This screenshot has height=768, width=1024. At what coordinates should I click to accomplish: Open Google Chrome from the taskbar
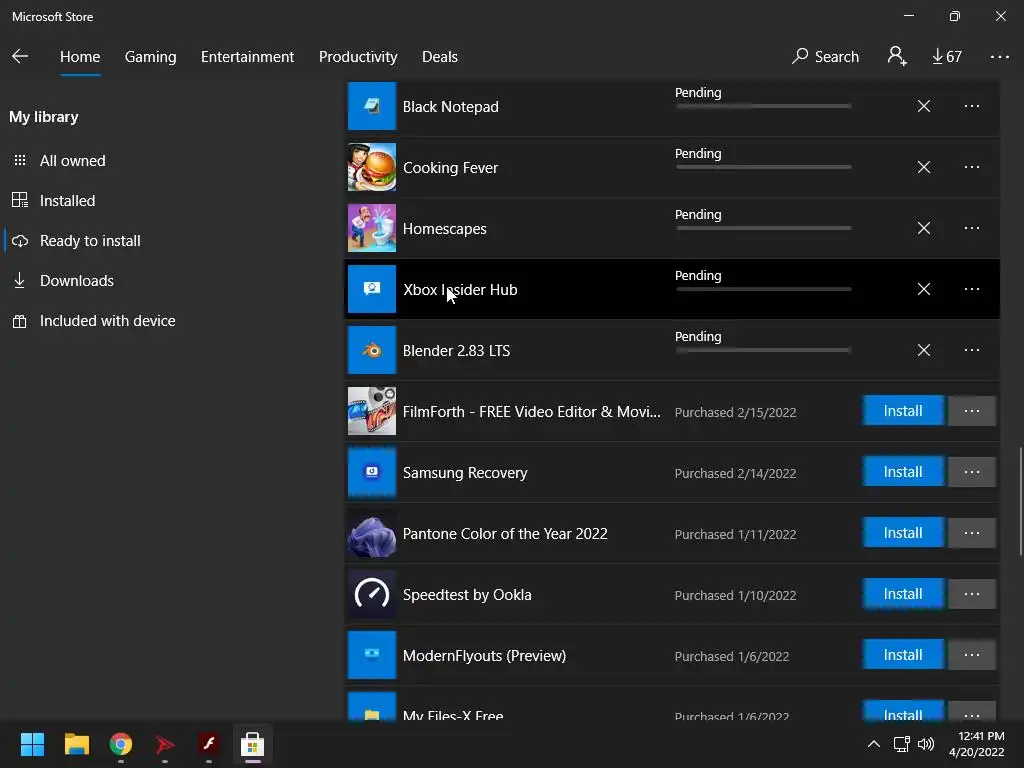coord(121,744)
